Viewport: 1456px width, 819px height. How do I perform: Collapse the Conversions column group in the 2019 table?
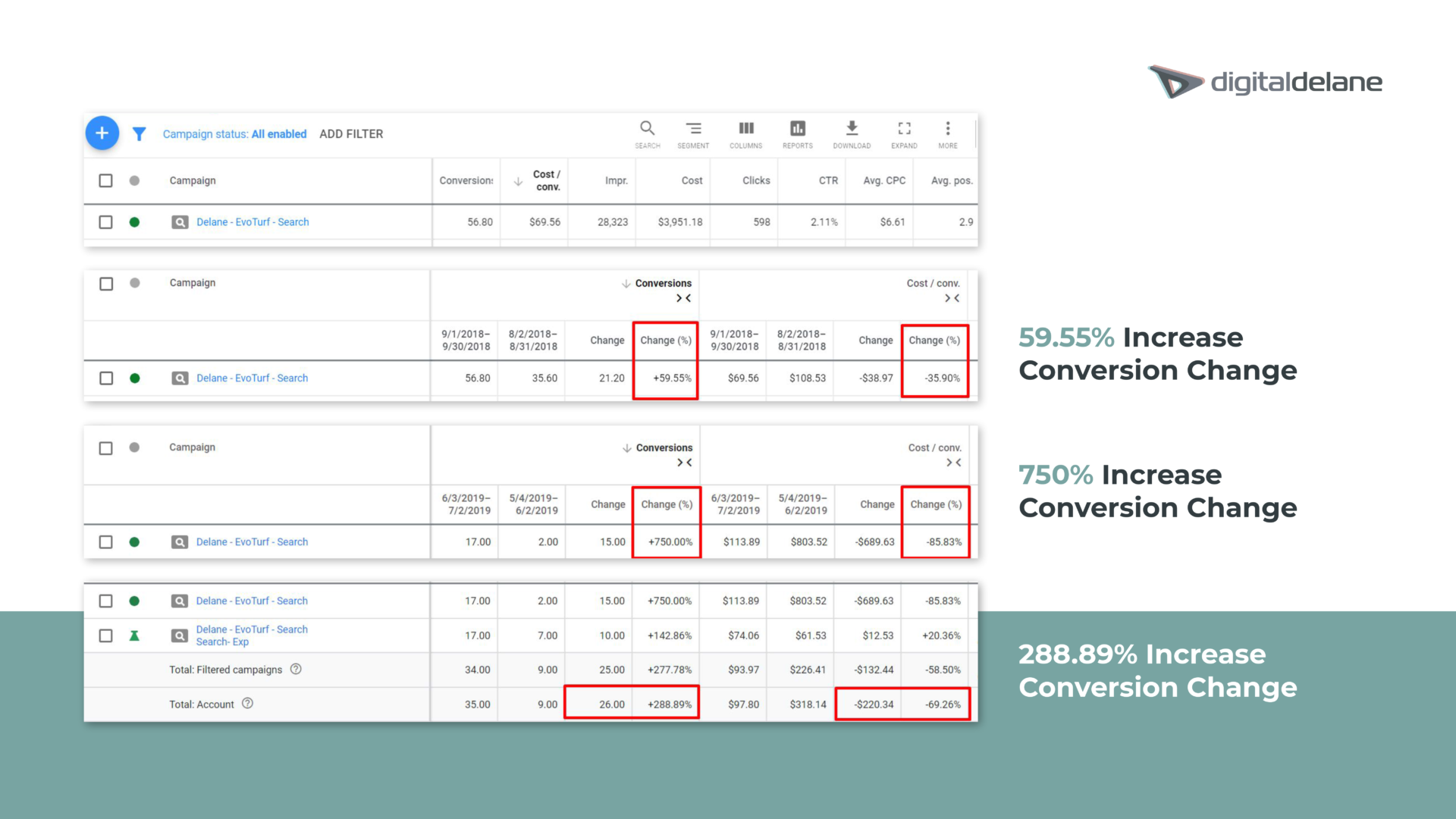click(685, 463)
